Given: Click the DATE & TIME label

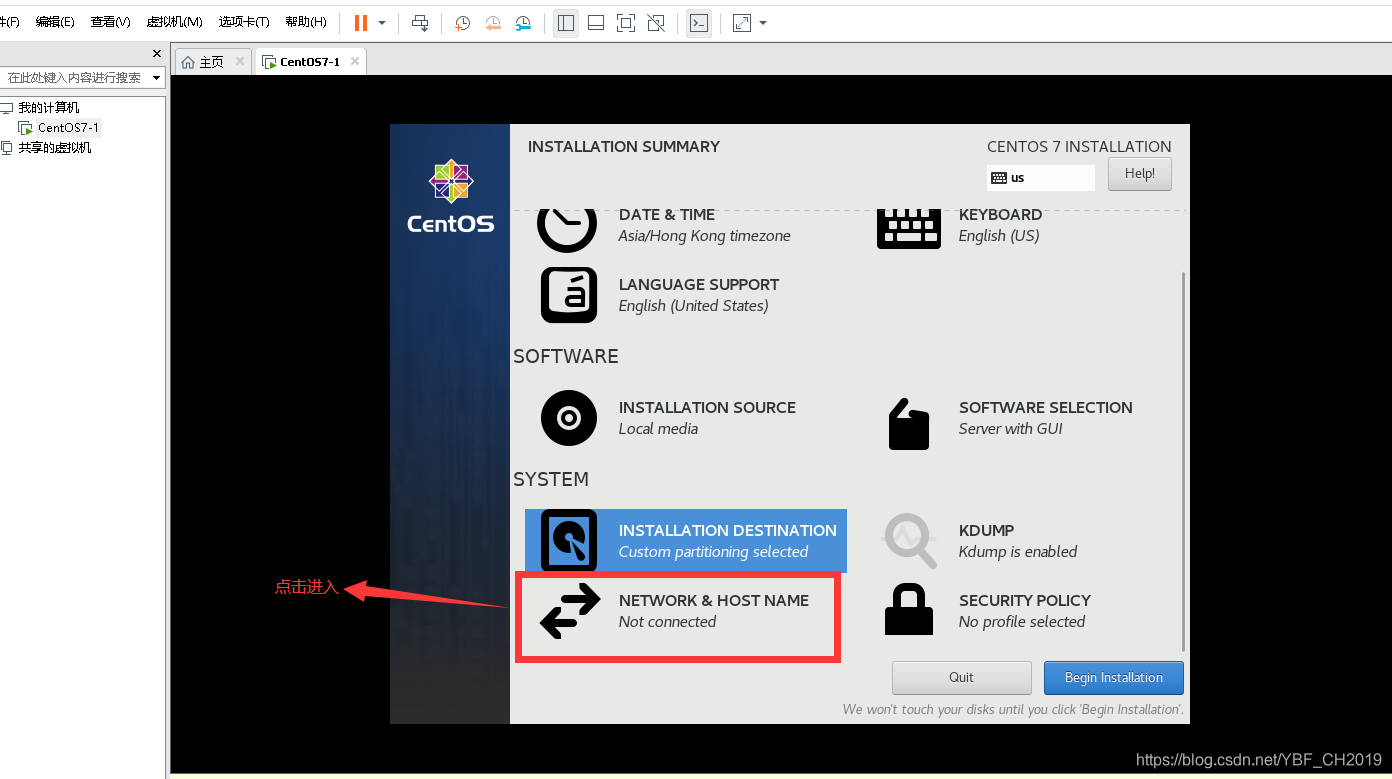Looking at the screenshot, I should click(667, 215).
